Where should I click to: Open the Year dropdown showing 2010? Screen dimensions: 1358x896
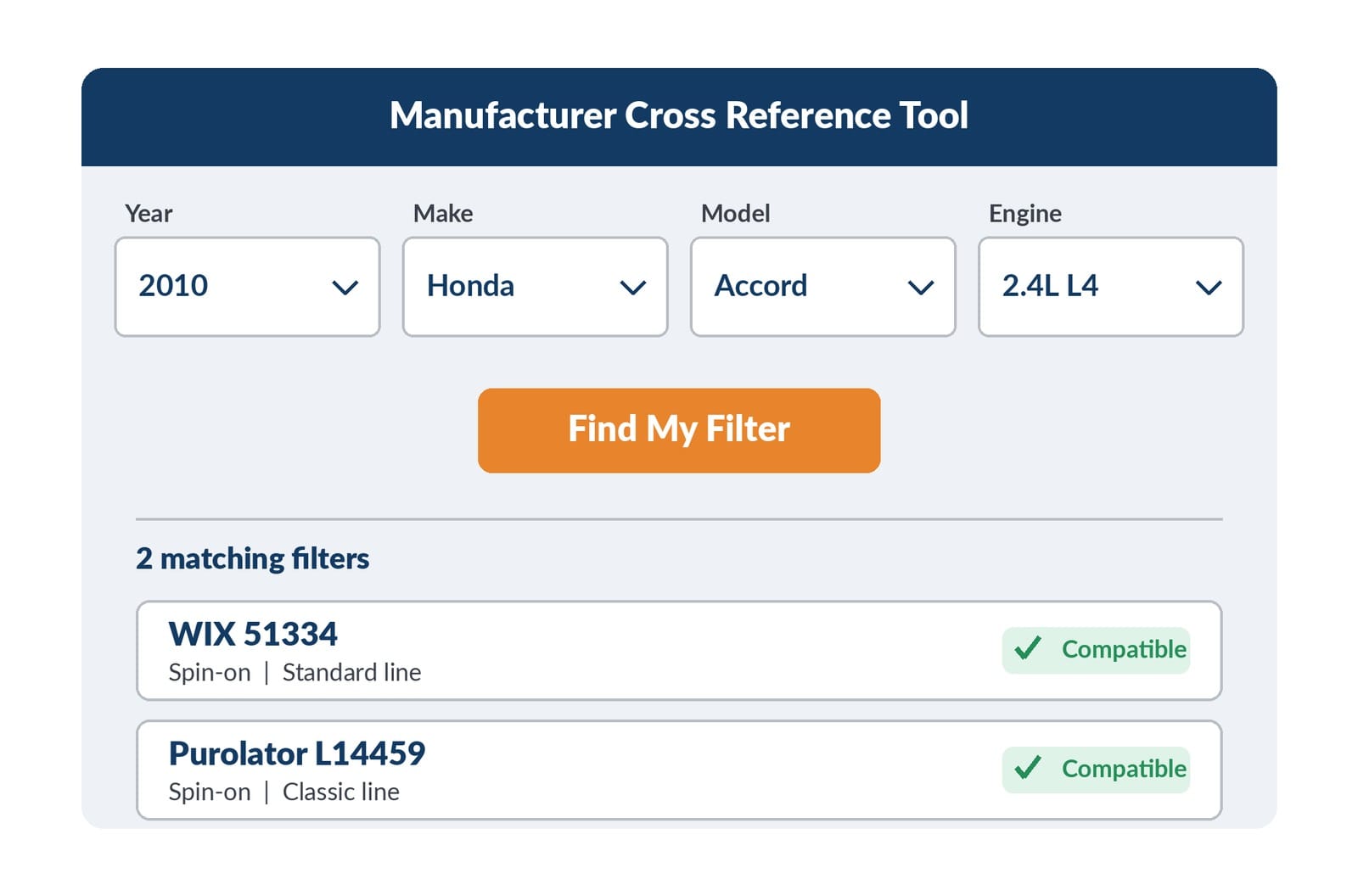(x=247, y=287)
